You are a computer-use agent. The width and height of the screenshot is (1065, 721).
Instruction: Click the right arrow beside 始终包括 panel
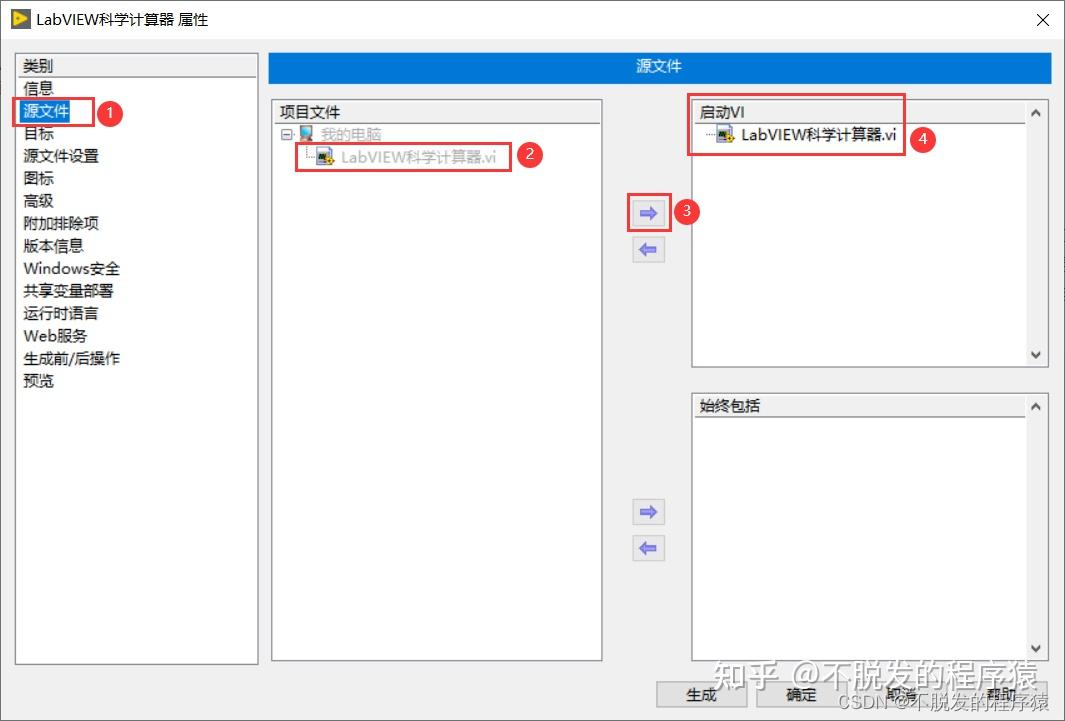click(x=647, y=511)
